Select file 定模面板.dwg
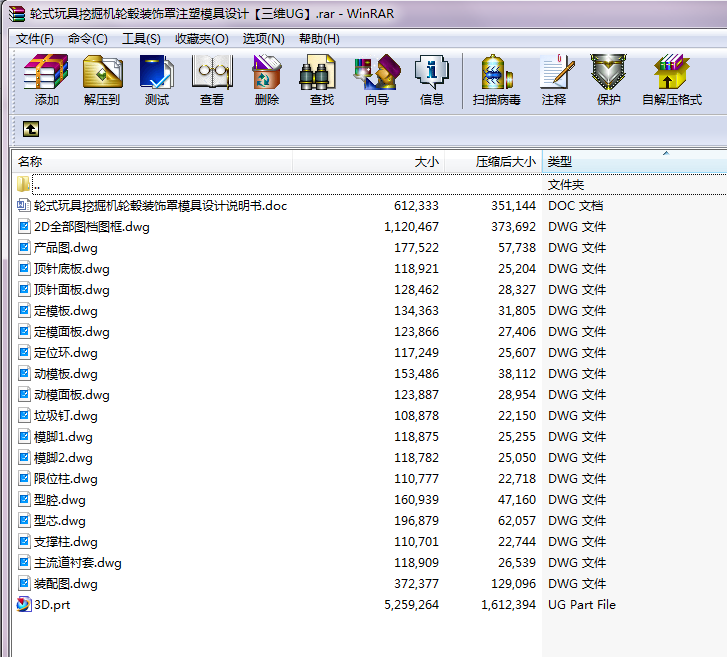Viewport: 727px width, 657px height. pos(71,332)
